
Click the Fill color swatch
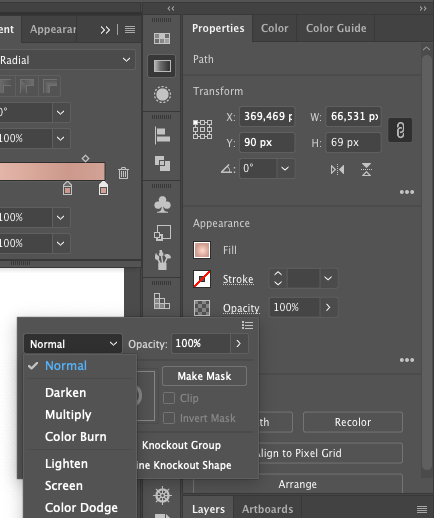(x=202, y=250)
